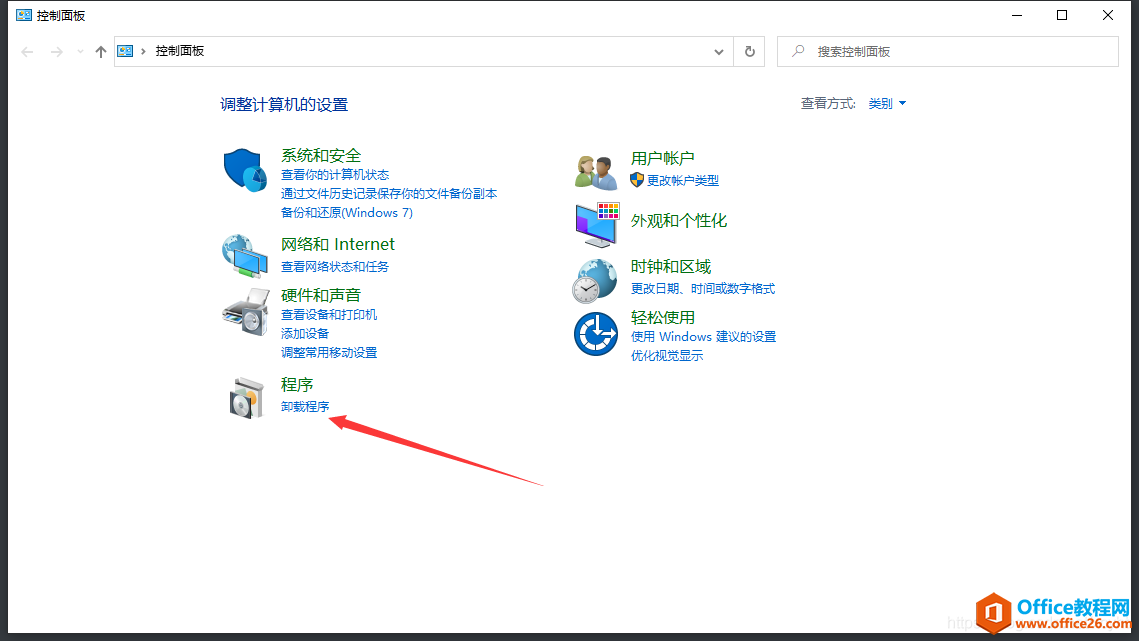1139x641 pixels.
Task: Open 系统和安全 category
Action: (x=320, y=156)
